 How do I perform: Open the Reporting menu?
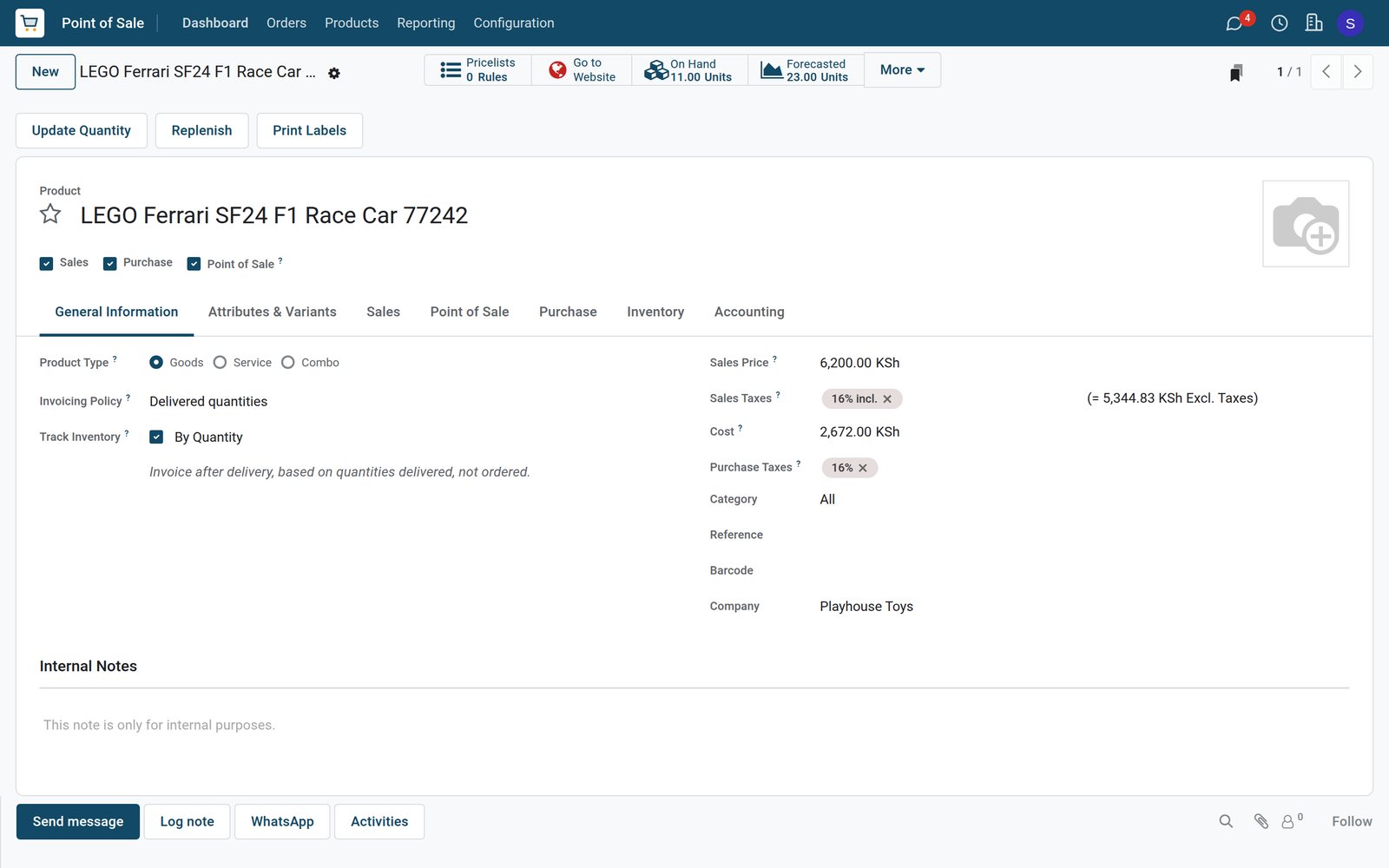(425, 23)
